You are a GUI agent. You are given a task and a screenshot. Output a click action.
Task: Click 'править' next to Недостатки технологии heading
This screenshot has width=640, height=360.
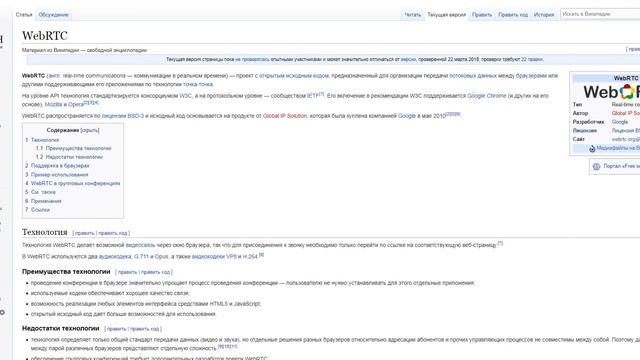pos(116,329)
